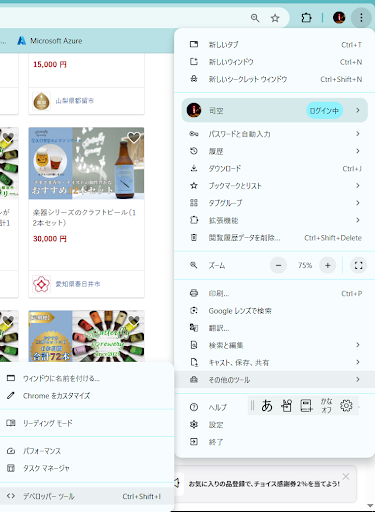This screenshot has height=512, width=375.
Task: Select 新しいタブ menu item
Action: [275, 45]
